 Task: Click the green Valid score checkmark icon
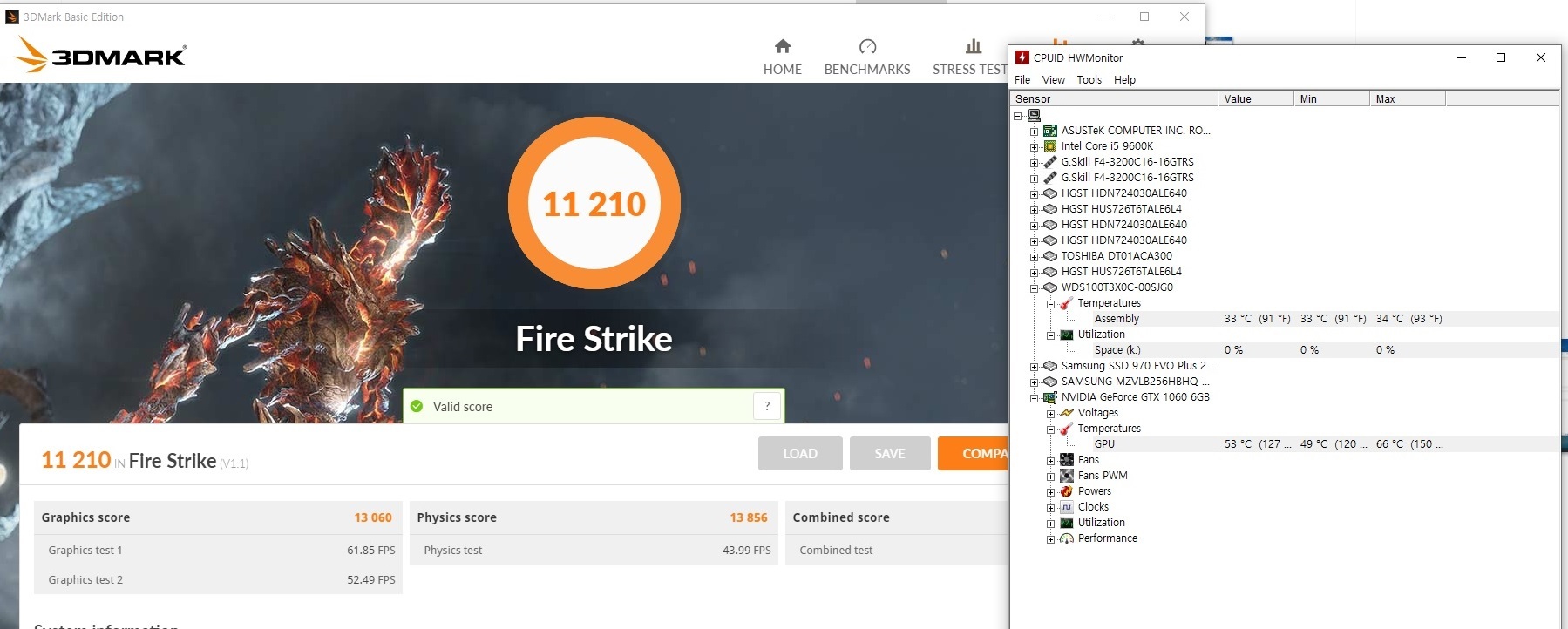click(x=417, y=406)
